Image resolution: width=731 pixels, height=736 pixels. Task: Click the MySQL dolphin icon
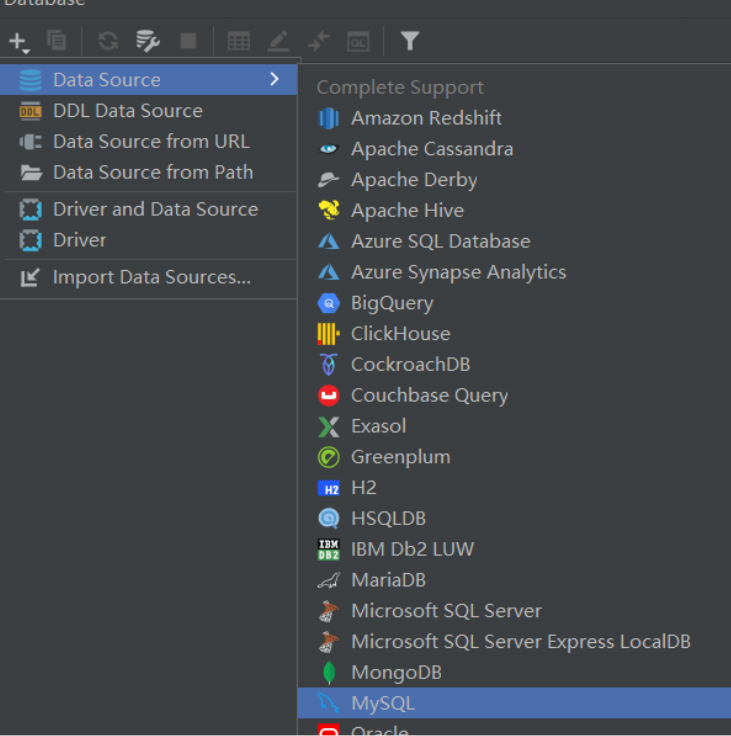(329, 704)
